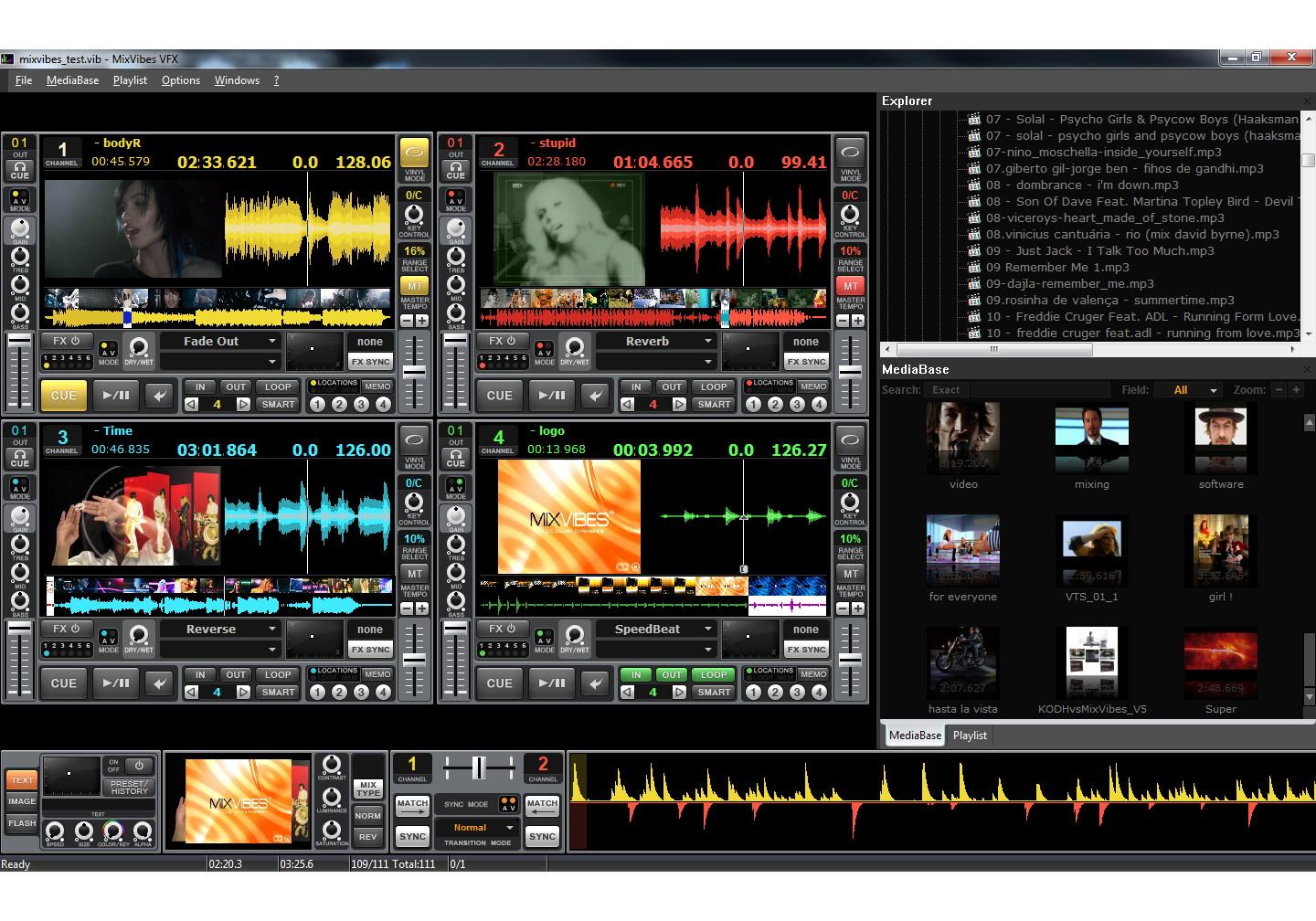Adjust the text Speed knob
Screen dimensions: 1316x921
pos(55,831)
